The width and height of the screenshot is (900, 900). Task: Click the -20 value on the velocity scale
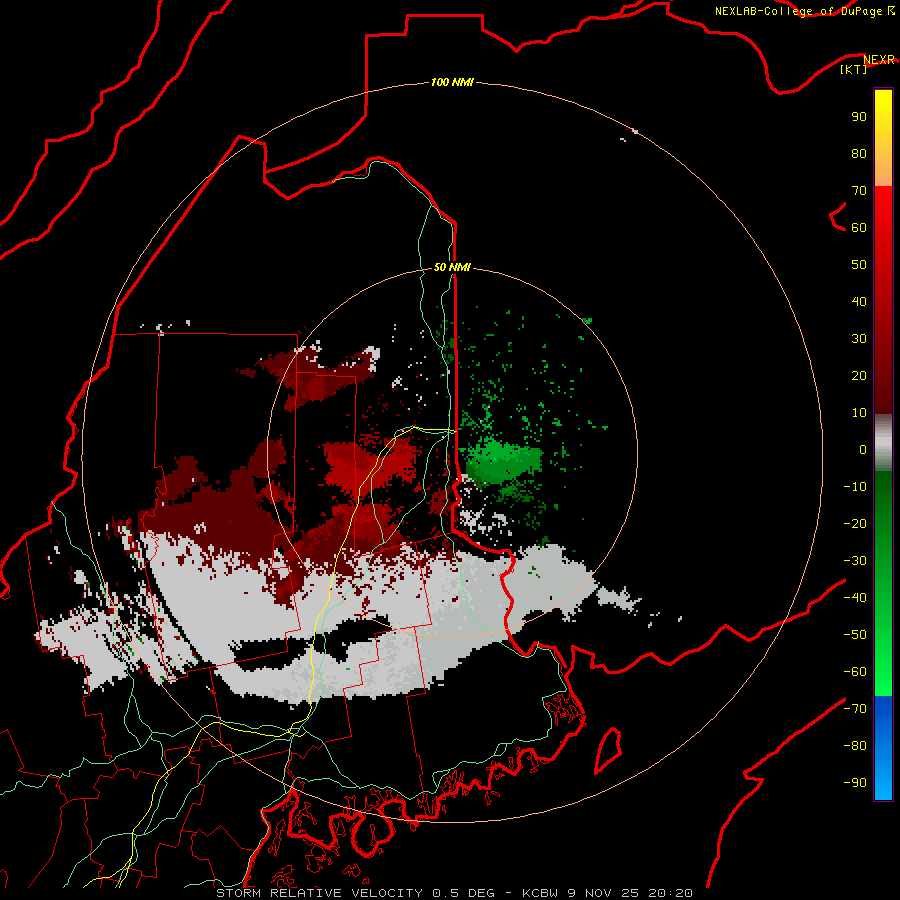[855, 523]
